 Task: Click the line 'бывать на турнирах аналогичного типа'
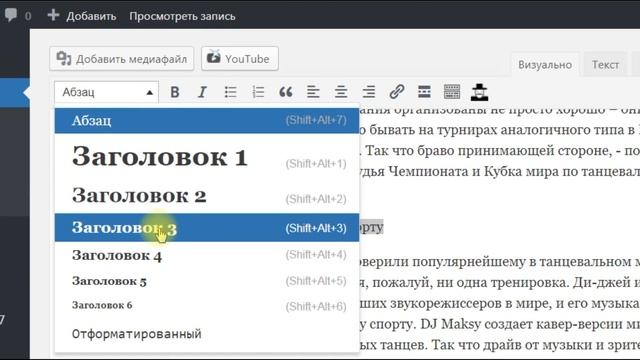[500, 130]
